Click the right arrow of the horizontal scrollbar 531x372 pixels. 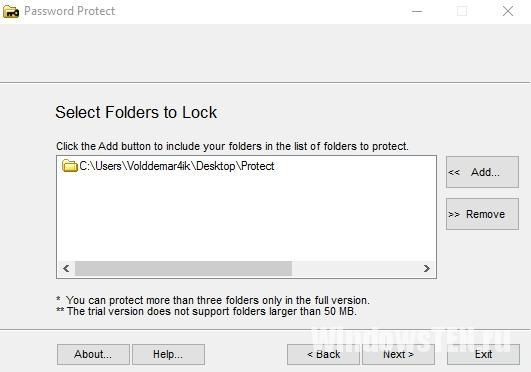[427, 268]
